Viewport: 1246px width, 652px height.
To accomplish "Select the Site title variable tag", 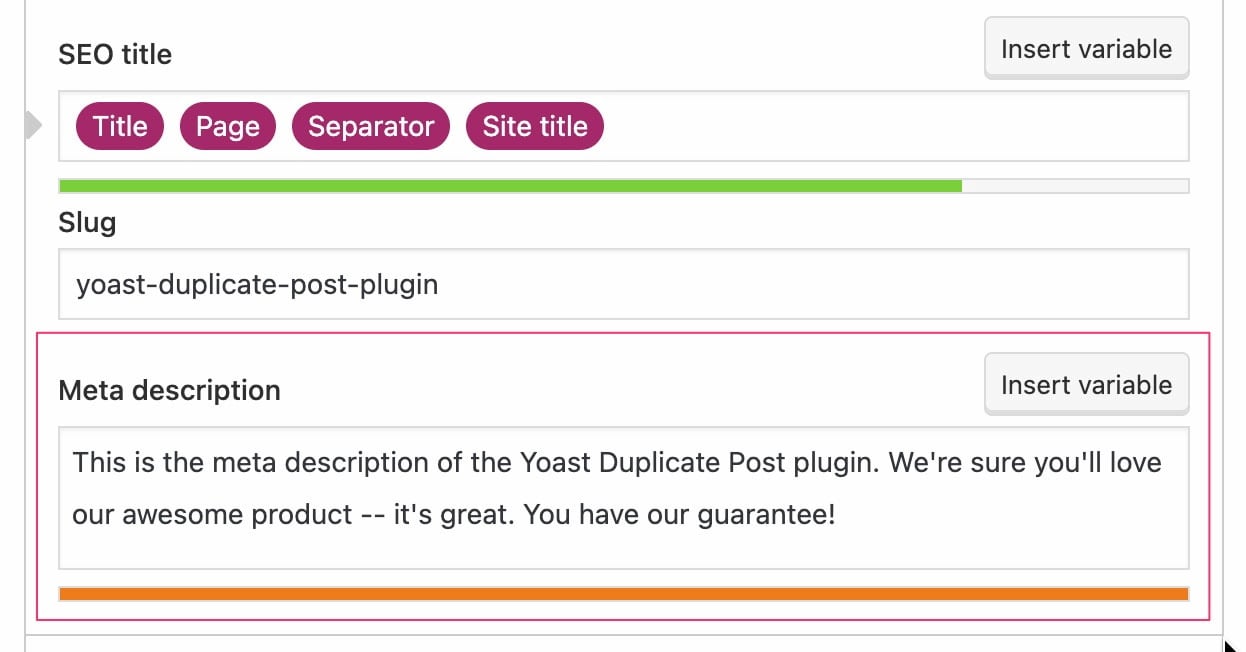I will (535, 126).
